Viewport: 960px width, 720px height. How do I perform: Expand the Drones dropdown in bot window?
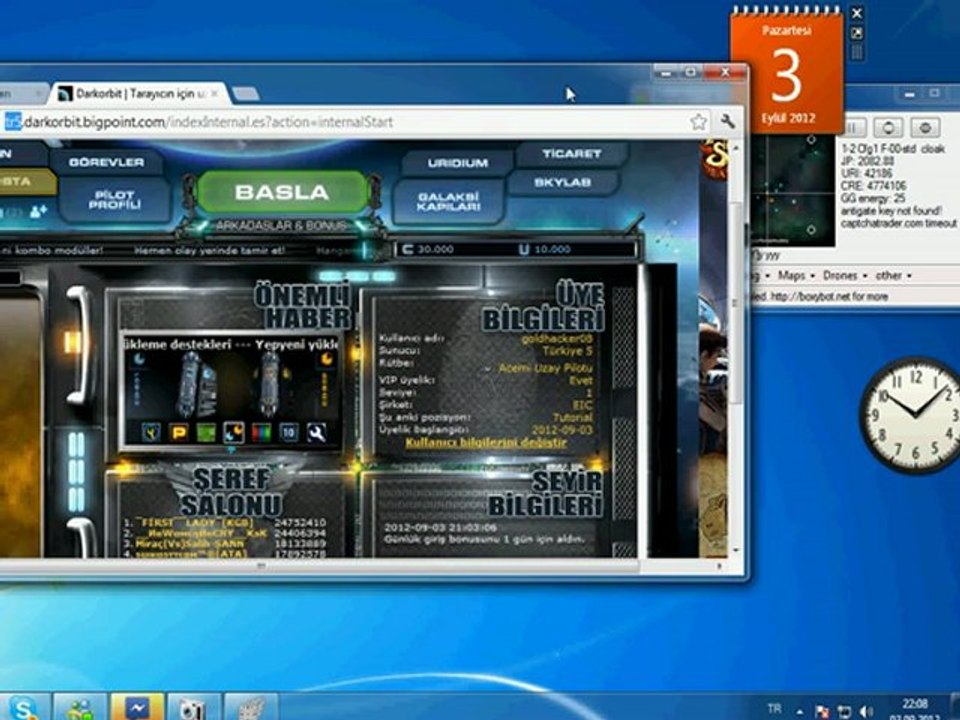(x=845, y=276)
